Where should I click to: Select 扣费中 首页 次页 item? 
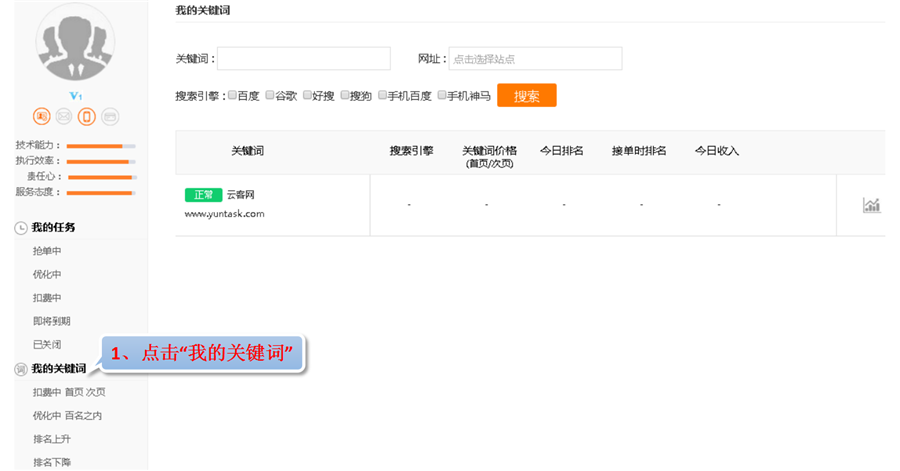(69, 392)
